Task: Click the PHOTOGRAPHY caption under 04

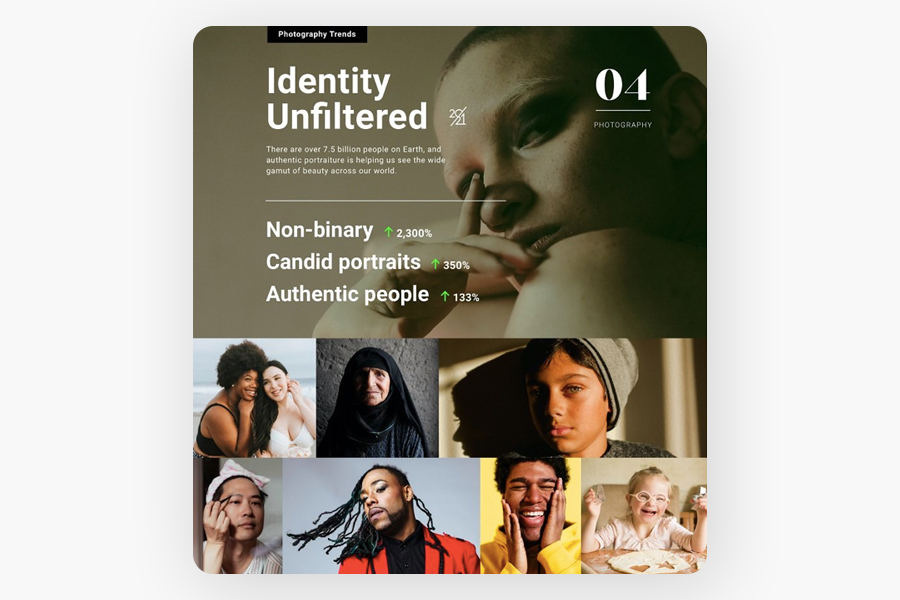Action: (623, 125)
